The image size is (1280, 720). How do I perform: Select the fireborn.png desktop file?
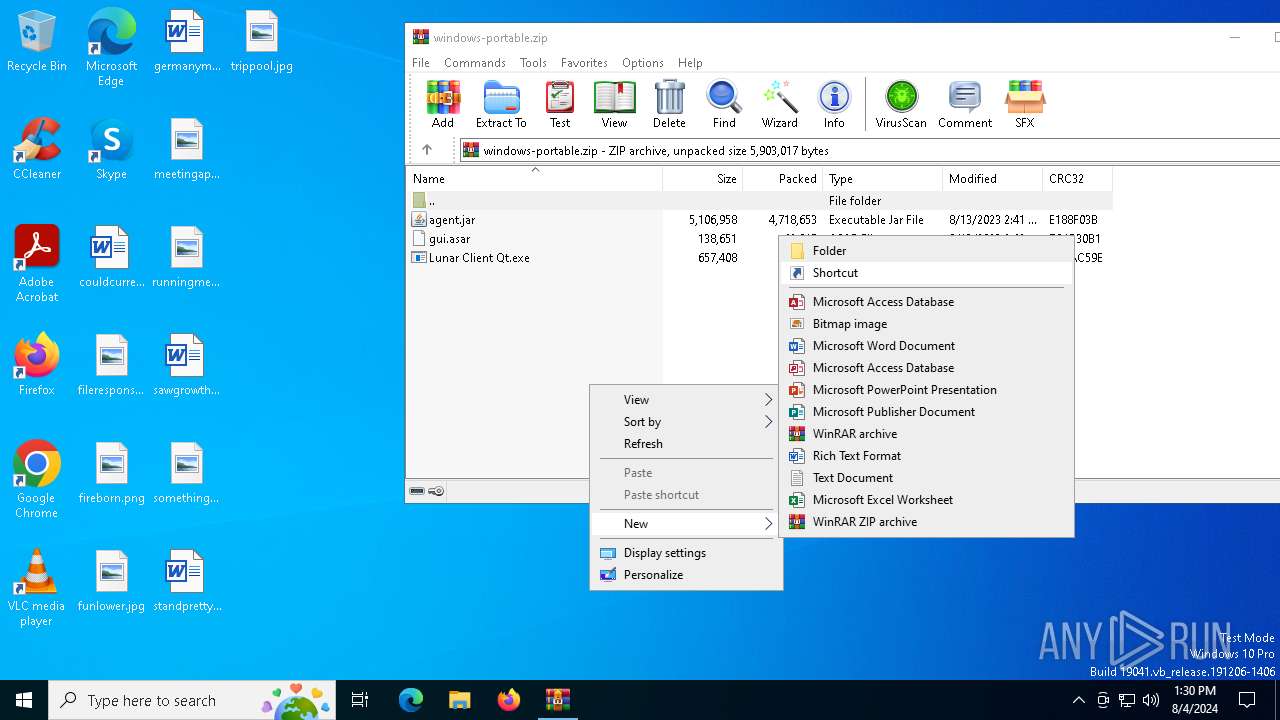tap(111, 474)
